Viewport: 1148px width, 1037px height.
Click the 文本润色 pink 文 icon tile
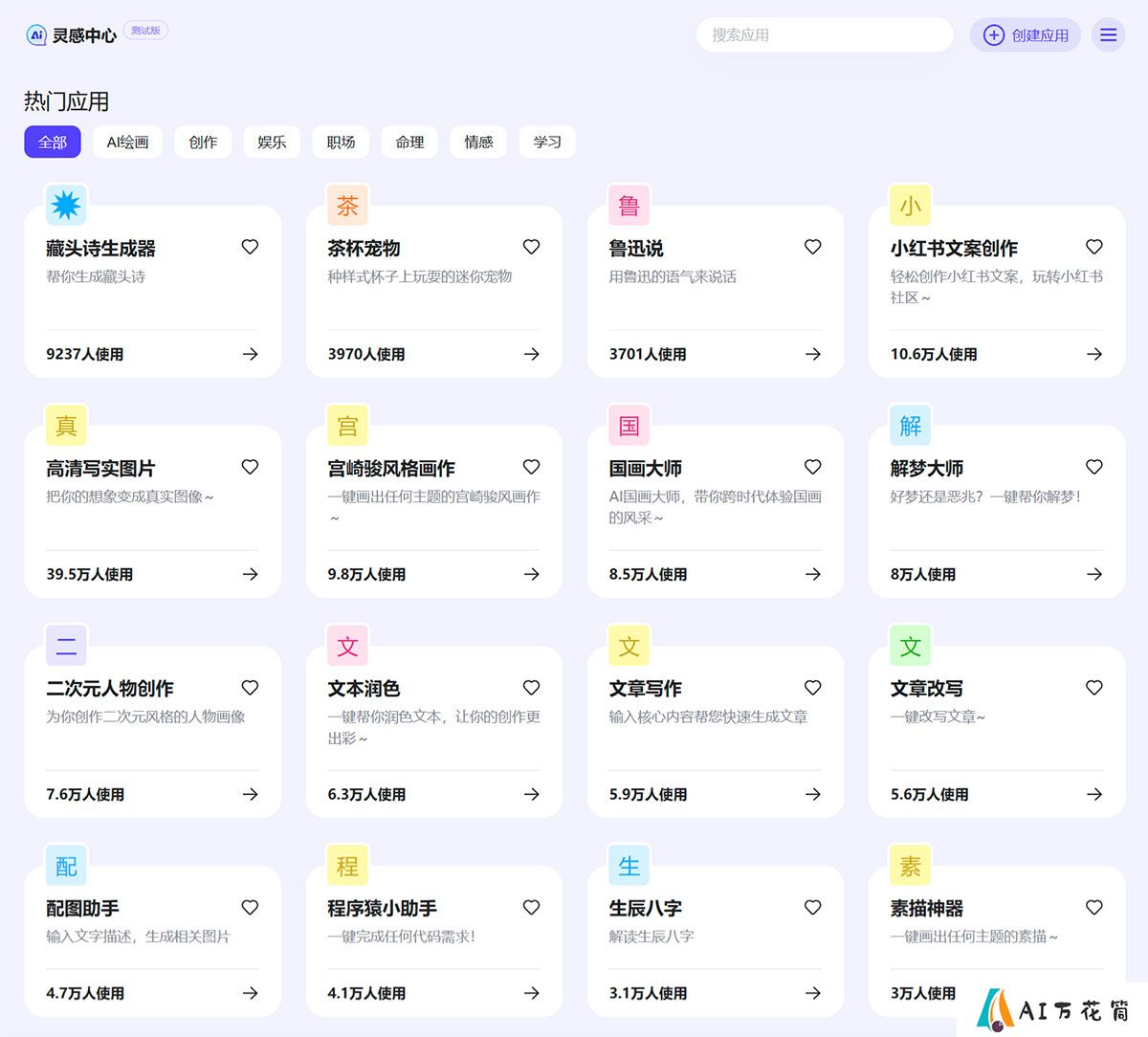[347, 646]
